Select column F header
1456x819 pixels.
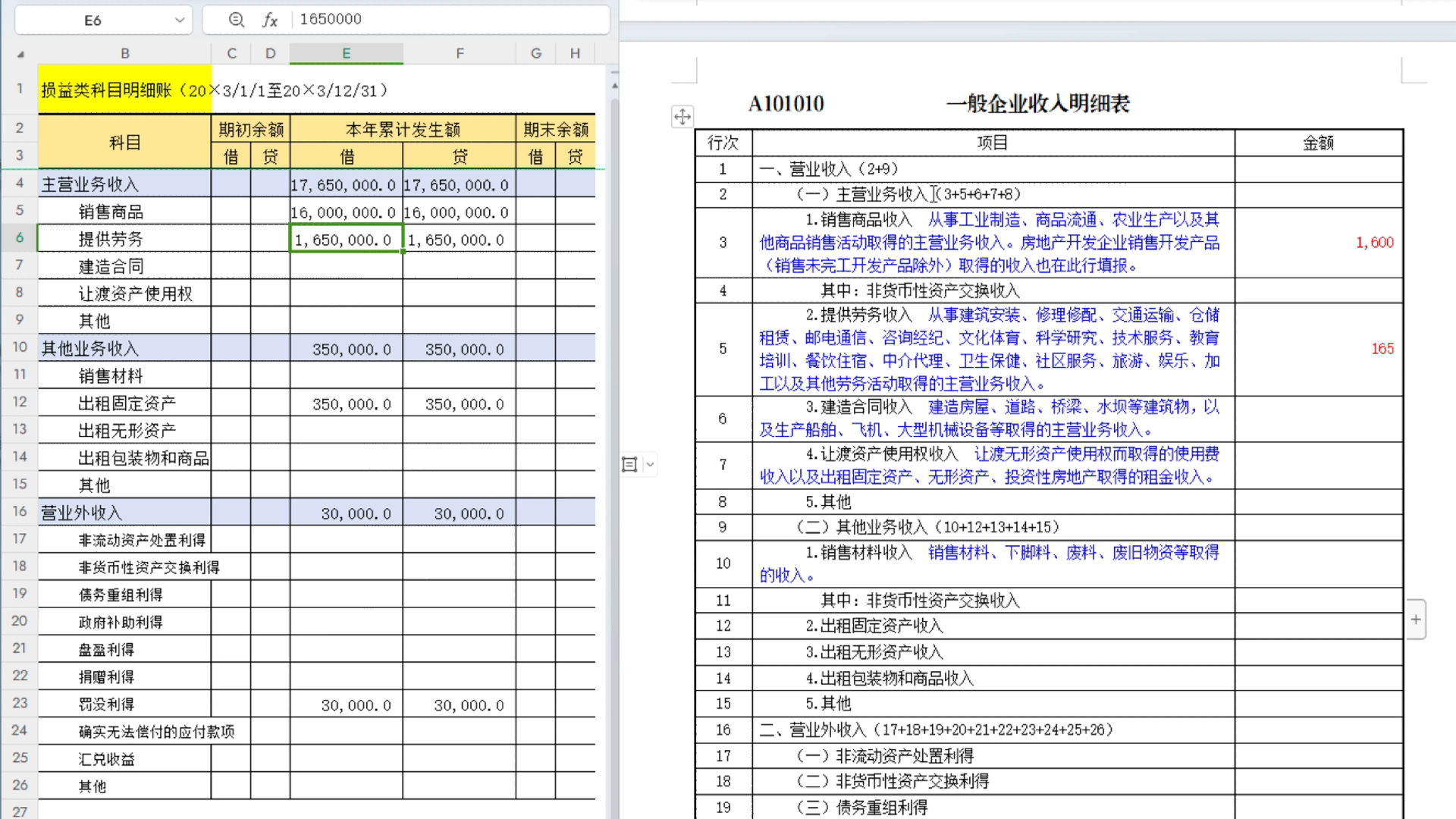click(x=460, y=54)
